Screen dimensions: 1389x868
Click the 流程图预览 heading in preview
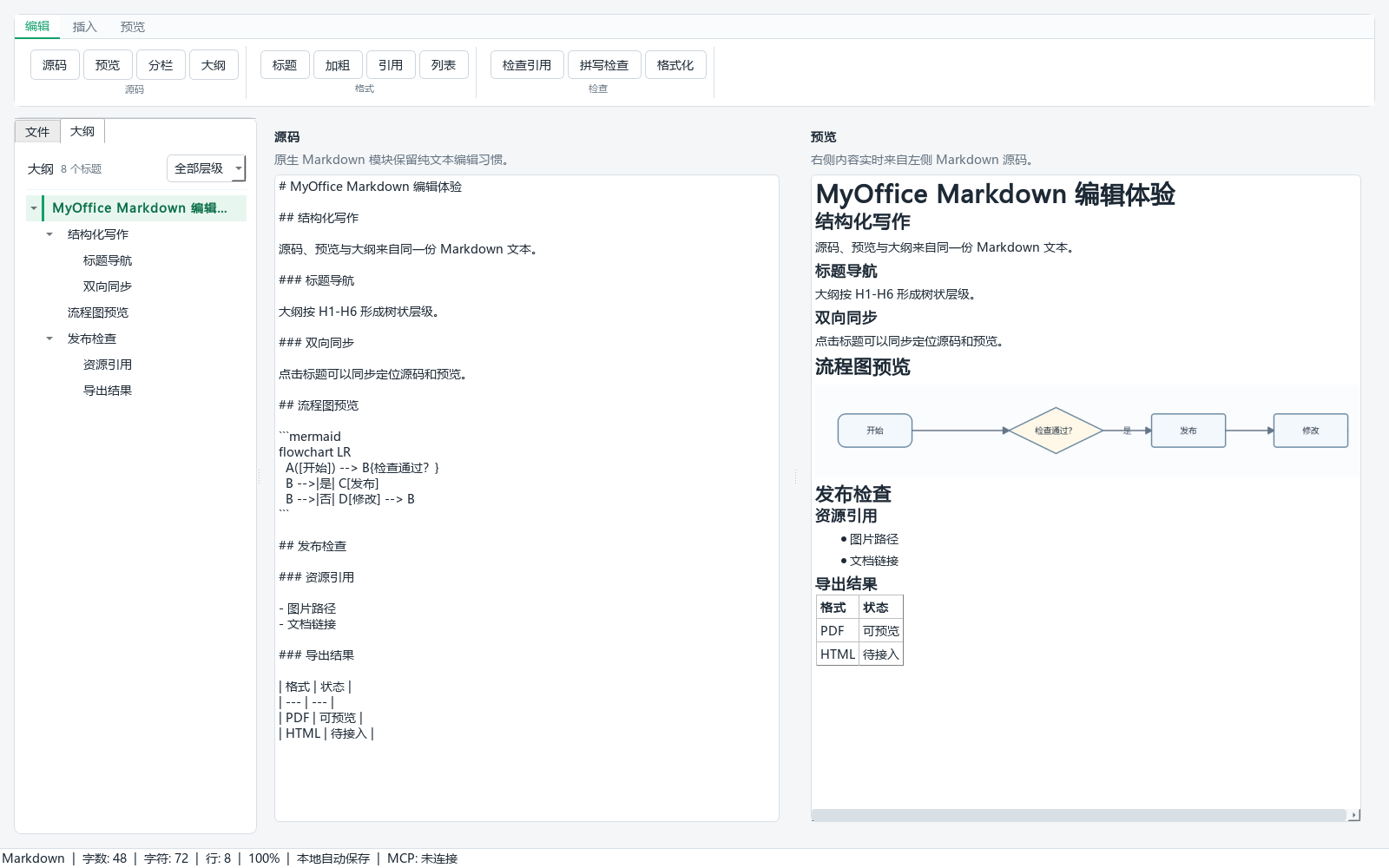863,367
